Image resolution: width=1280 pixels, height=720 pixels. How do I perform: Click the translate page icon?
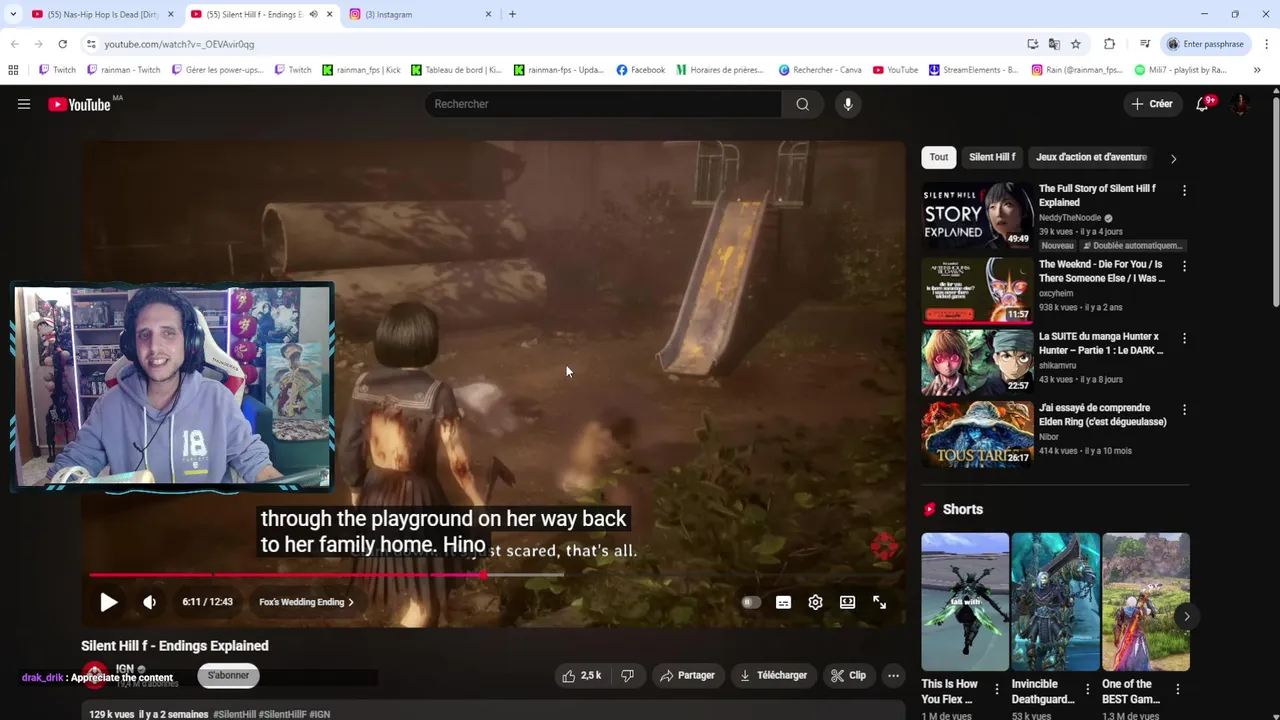click(1054, 44)
